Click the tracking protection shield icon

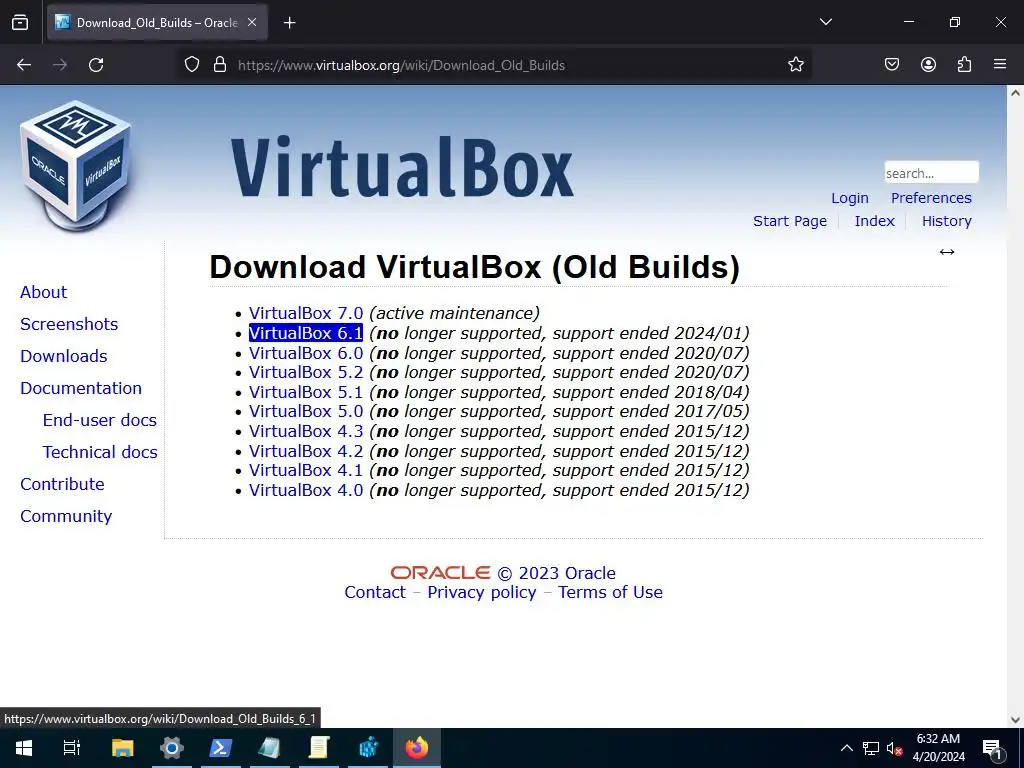tap(191, 65)
